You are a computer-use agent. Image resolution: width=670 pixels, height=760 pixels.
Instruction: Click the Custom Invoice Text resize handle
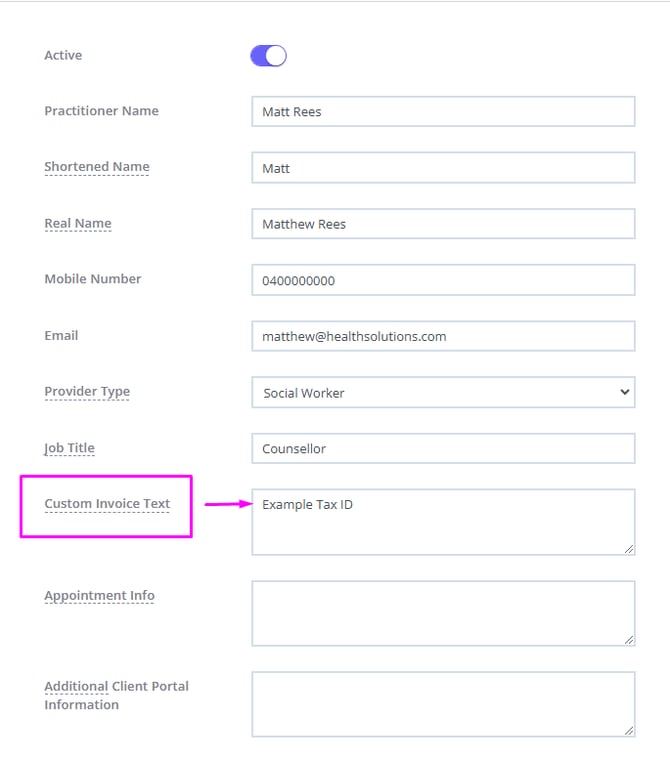pyautogui.click(x=629, y=548)
